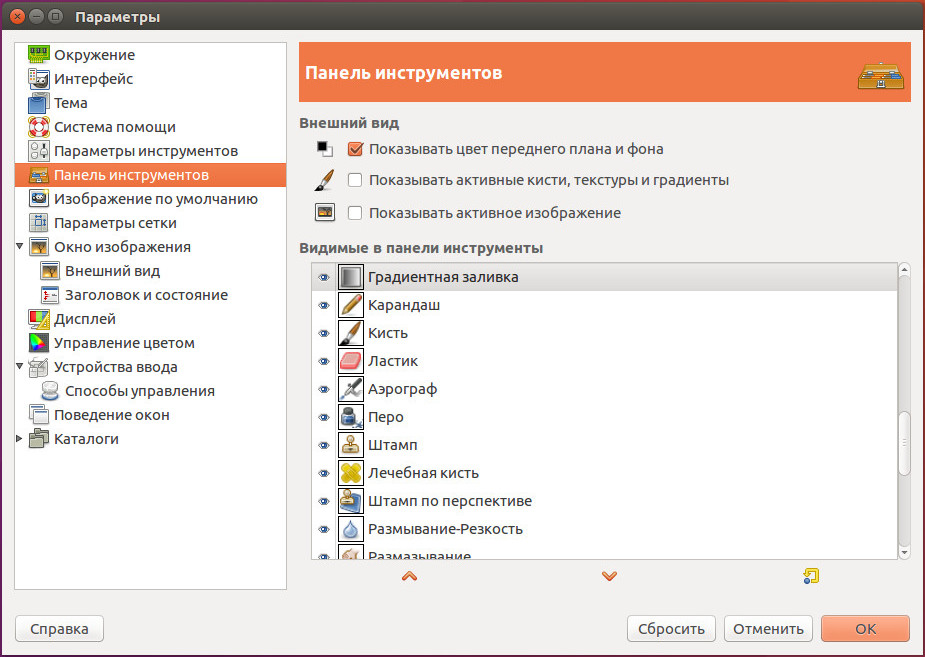The height and width of the screenshot is (657, 925).
Task: Toggle Размывание-Резкость visibility eye
Action: (x=324, y=530)
